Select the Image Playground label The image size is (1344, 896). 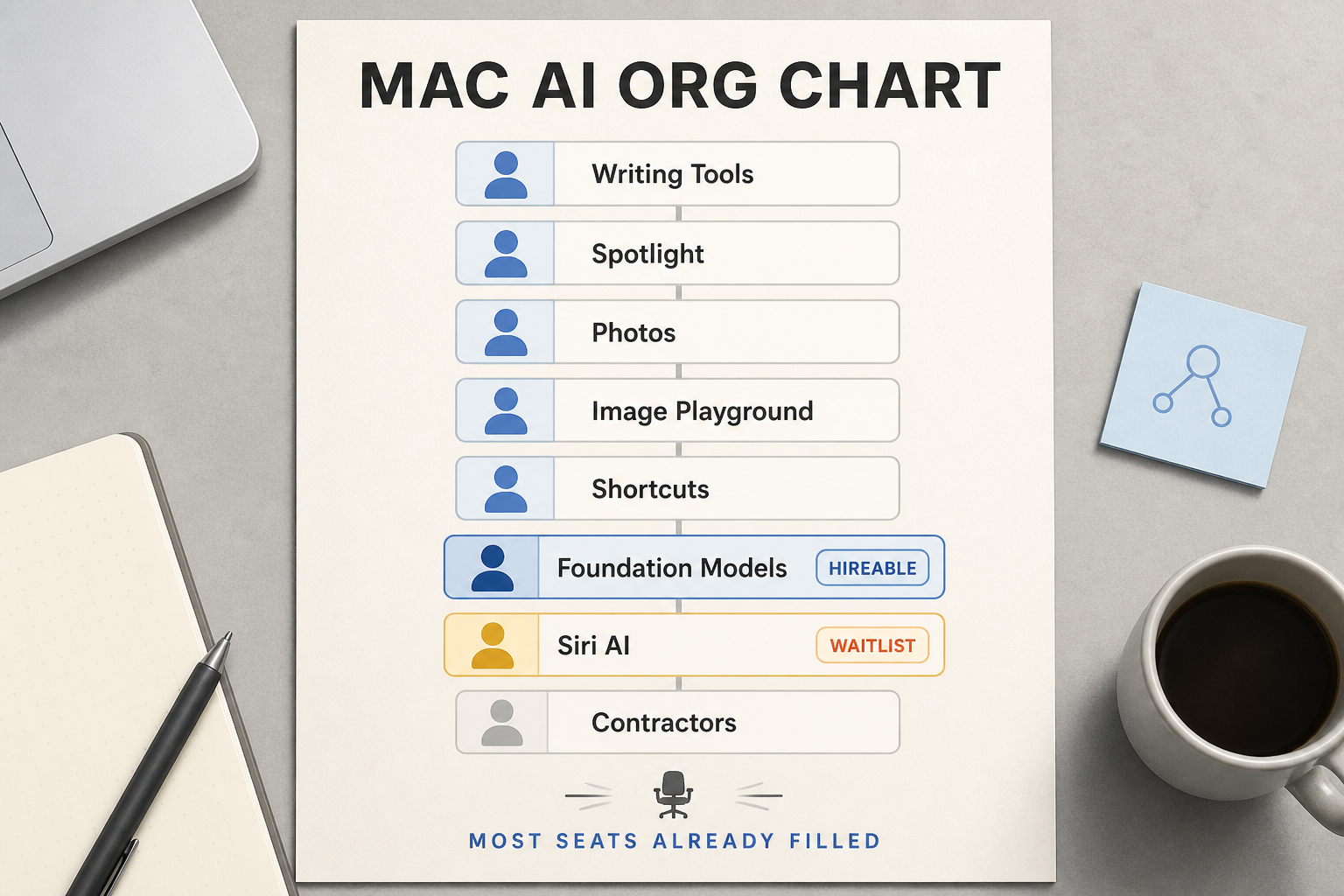coord(703,411)
